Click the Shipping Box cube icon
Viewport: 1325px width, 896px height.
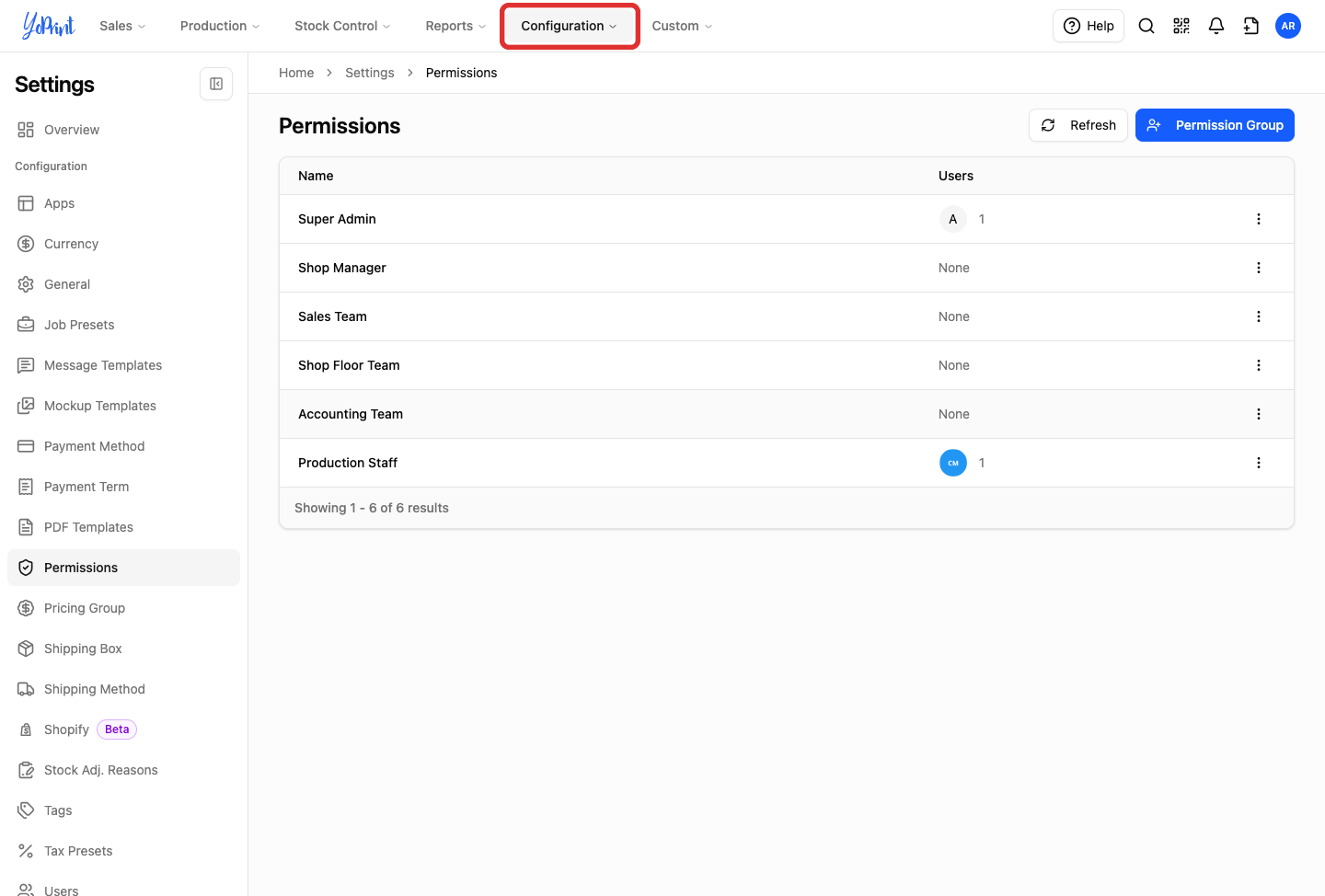pyautogui.click(x=26, y=649)
